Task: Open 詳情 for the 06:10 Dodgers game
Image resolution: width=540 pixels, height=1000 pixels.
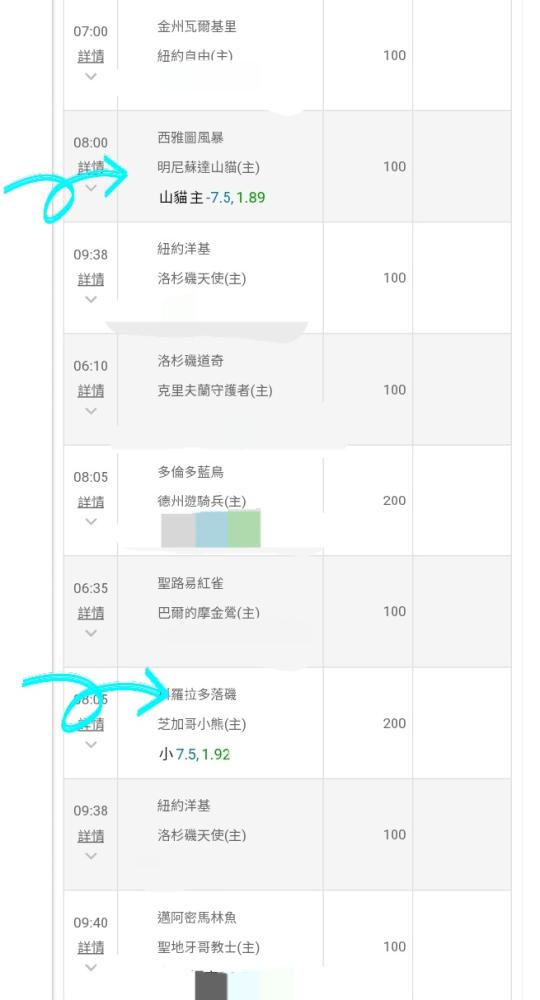Action: tap(91, 391)
